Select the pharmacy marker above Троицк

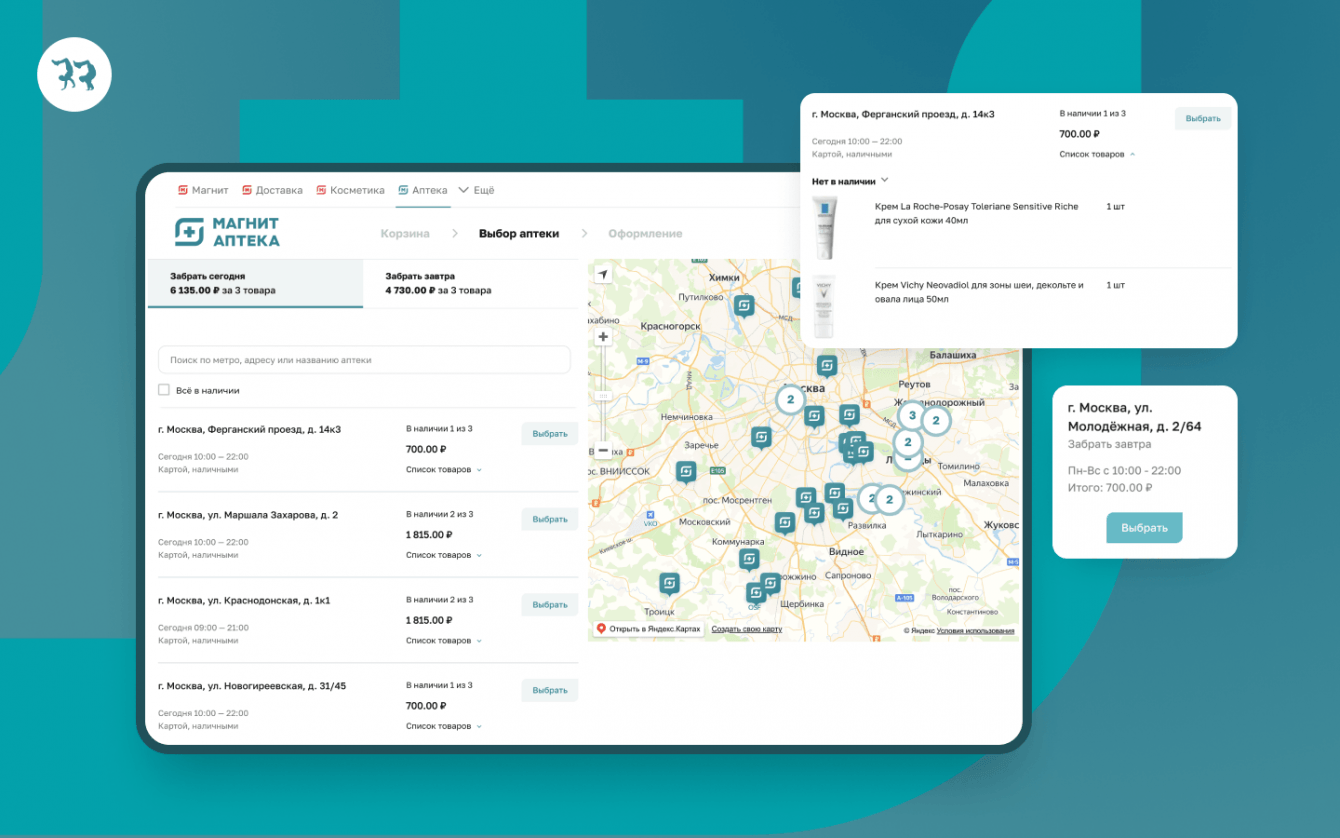click(x=669, y=583)
